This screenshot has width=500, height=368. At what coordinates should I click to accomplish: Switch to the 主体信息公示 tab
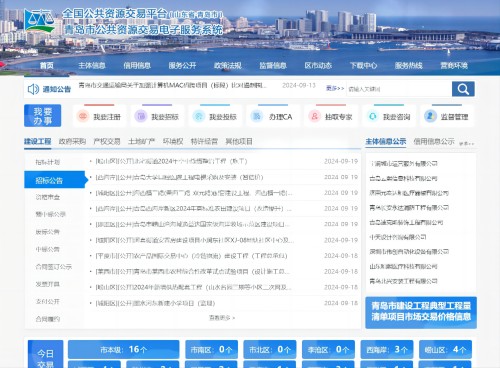point(386,141)
